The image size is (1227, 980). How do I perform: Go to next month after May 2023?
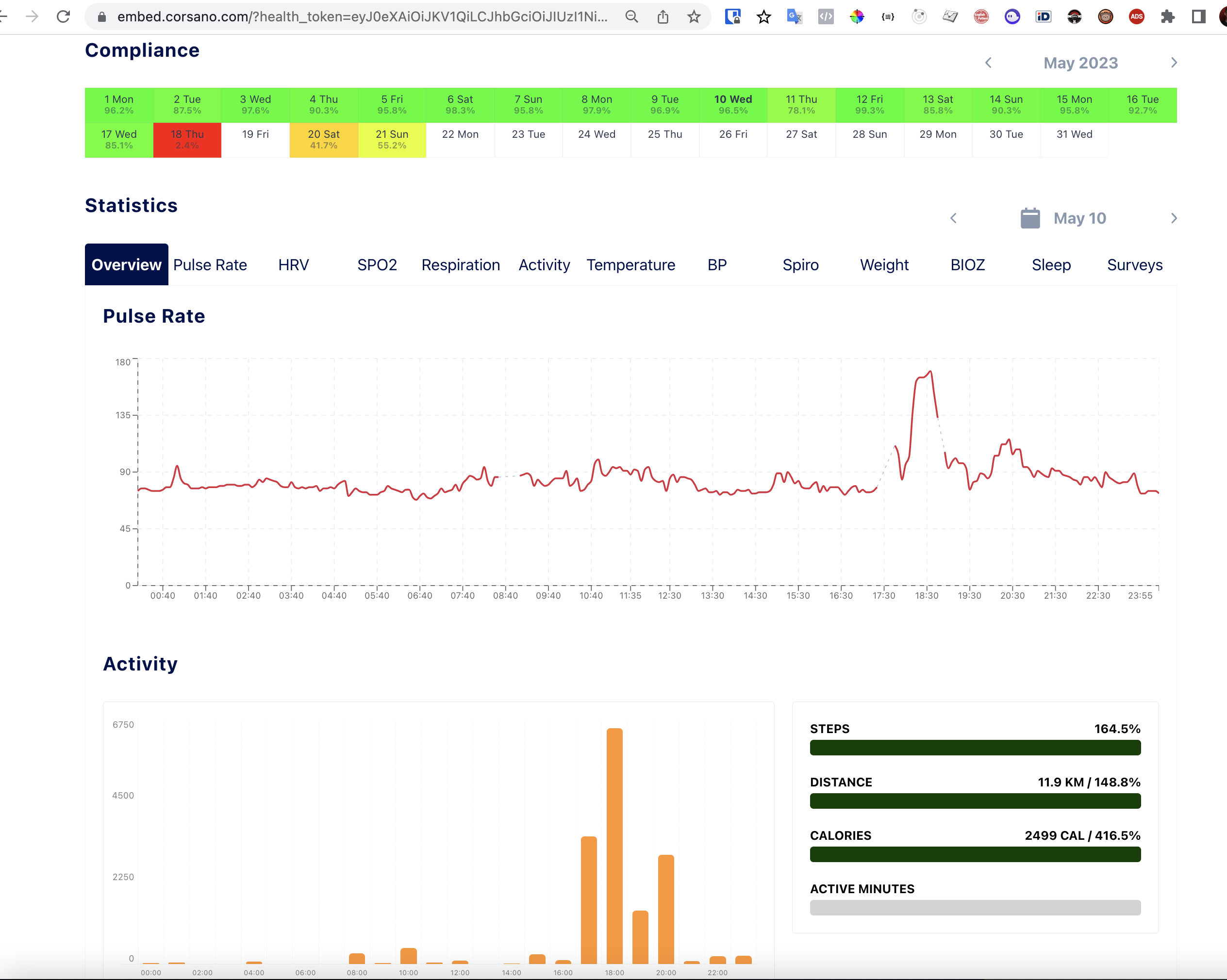(1174, 63)
